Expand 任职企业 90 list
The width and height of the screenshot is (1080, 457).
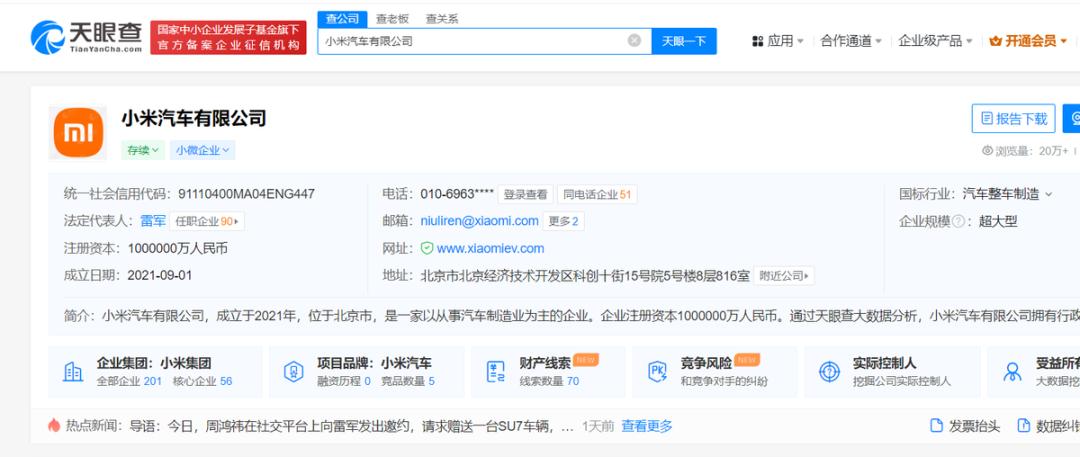pos(207,221)
